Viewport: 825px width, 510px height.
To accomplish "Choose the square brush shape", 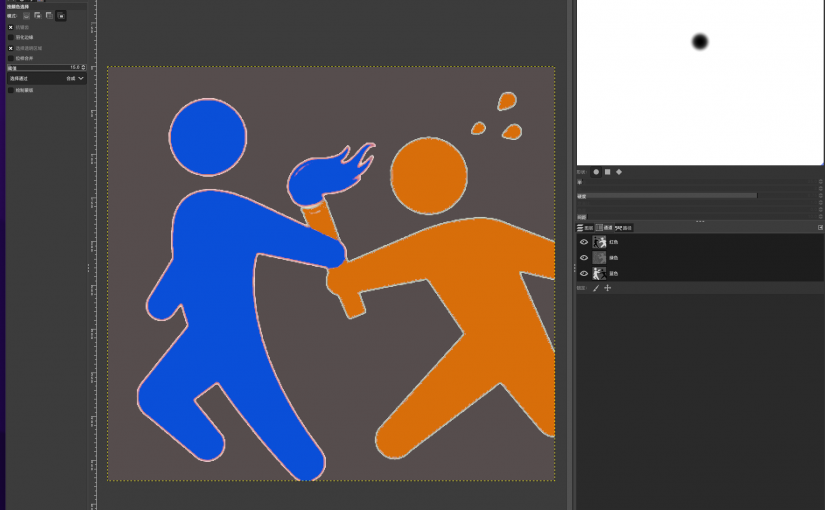I will (607, 171).
